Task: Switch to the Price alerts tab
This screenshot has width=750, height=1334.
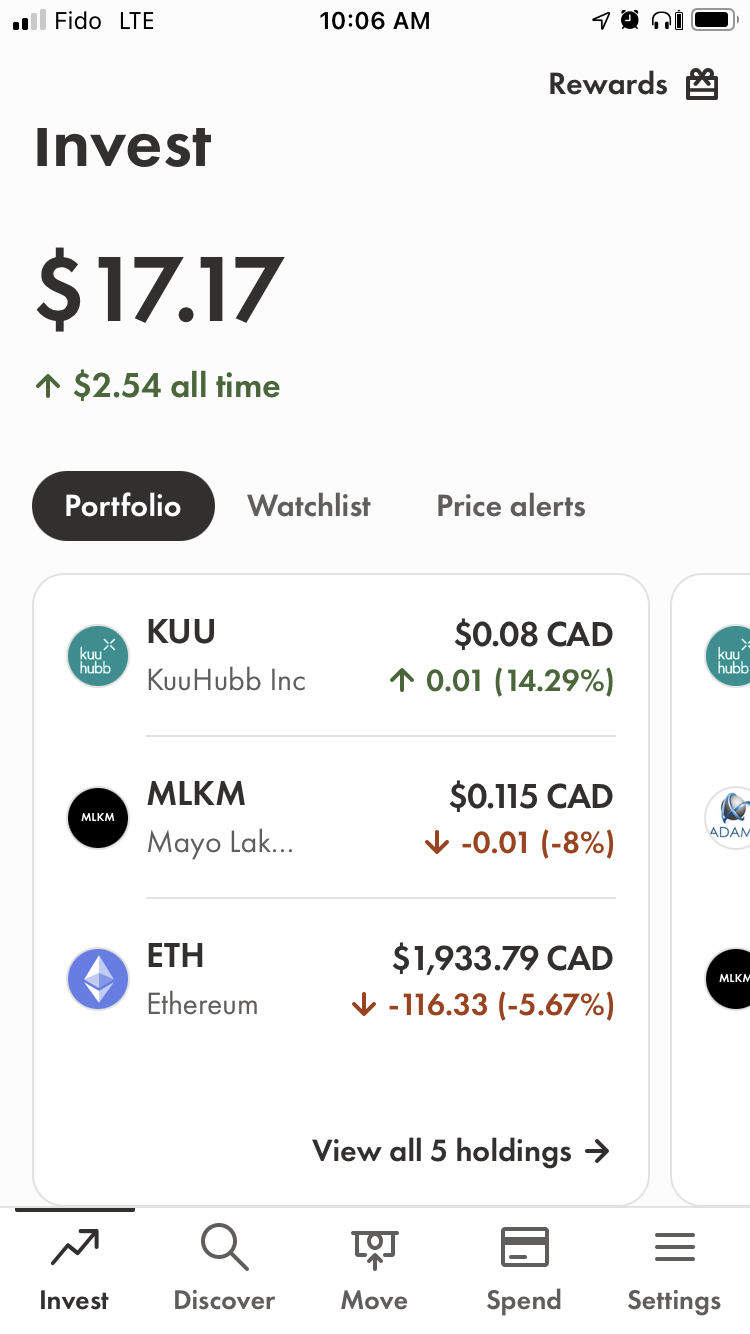Action: pos(511,506)
